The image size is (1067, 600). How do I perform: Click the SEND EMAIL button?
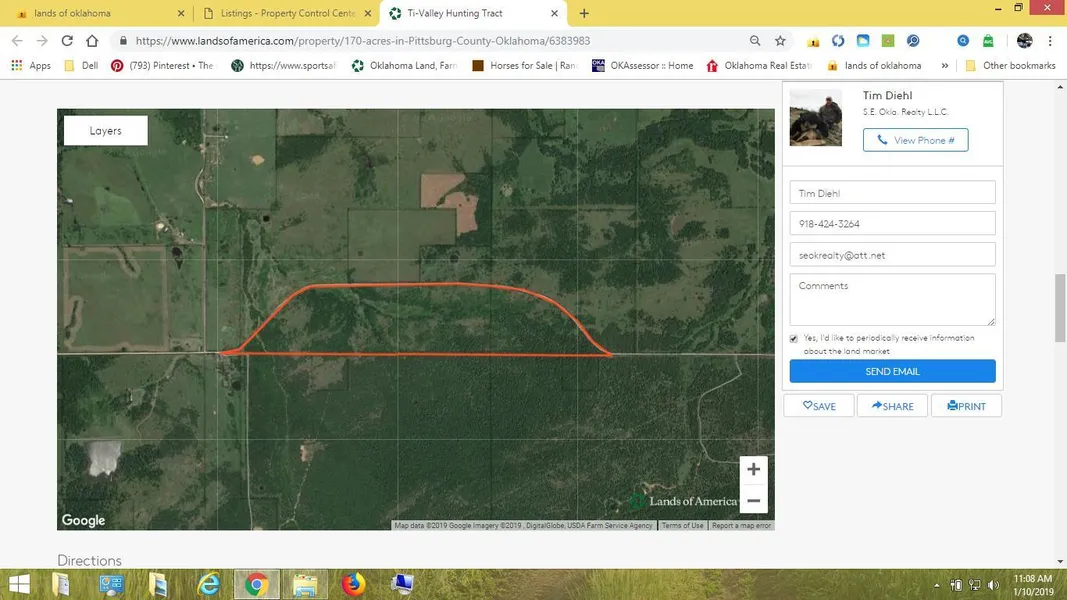click(x=892, y=371)
